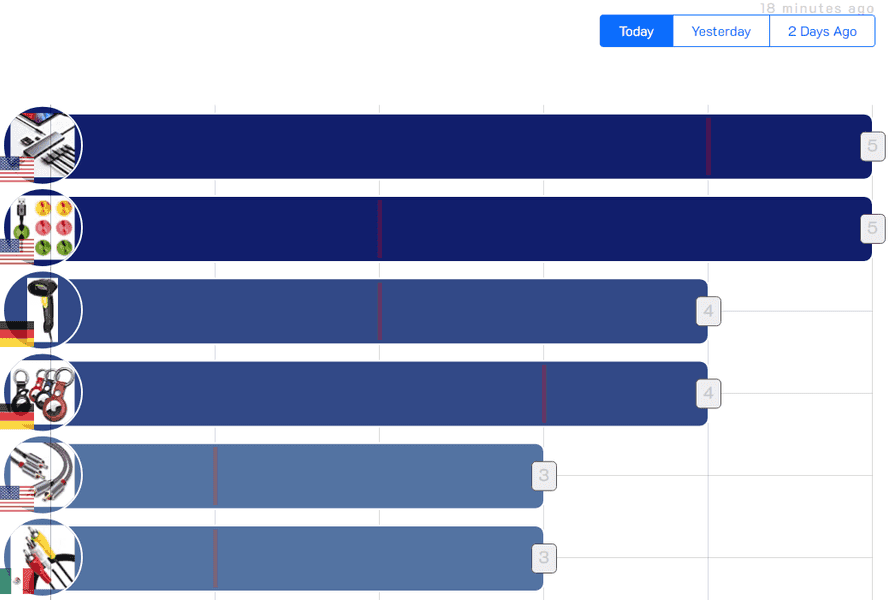Click the colorful cable clips product image
Viewport: 894px width, 600px height.
[x=45, y=225]
